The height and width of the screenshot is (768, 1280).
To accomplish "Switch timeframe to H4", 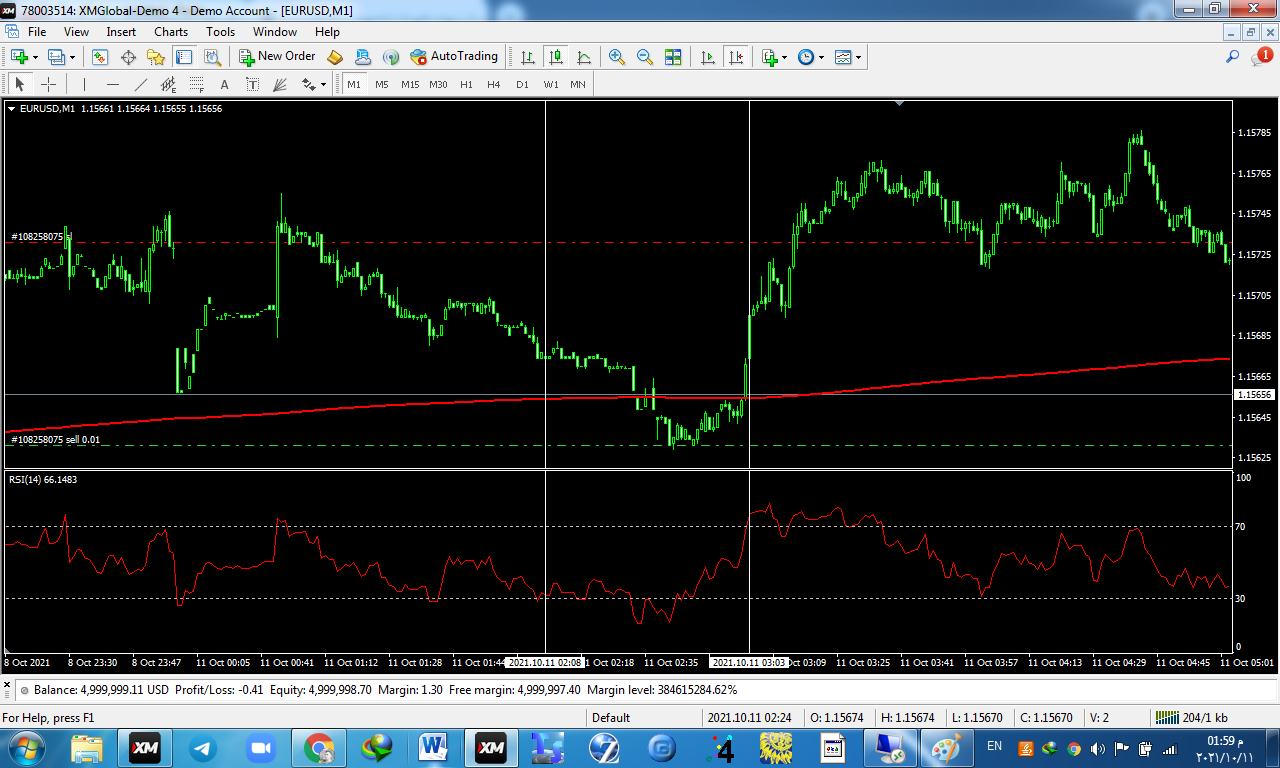I will (x=494, y=85).
